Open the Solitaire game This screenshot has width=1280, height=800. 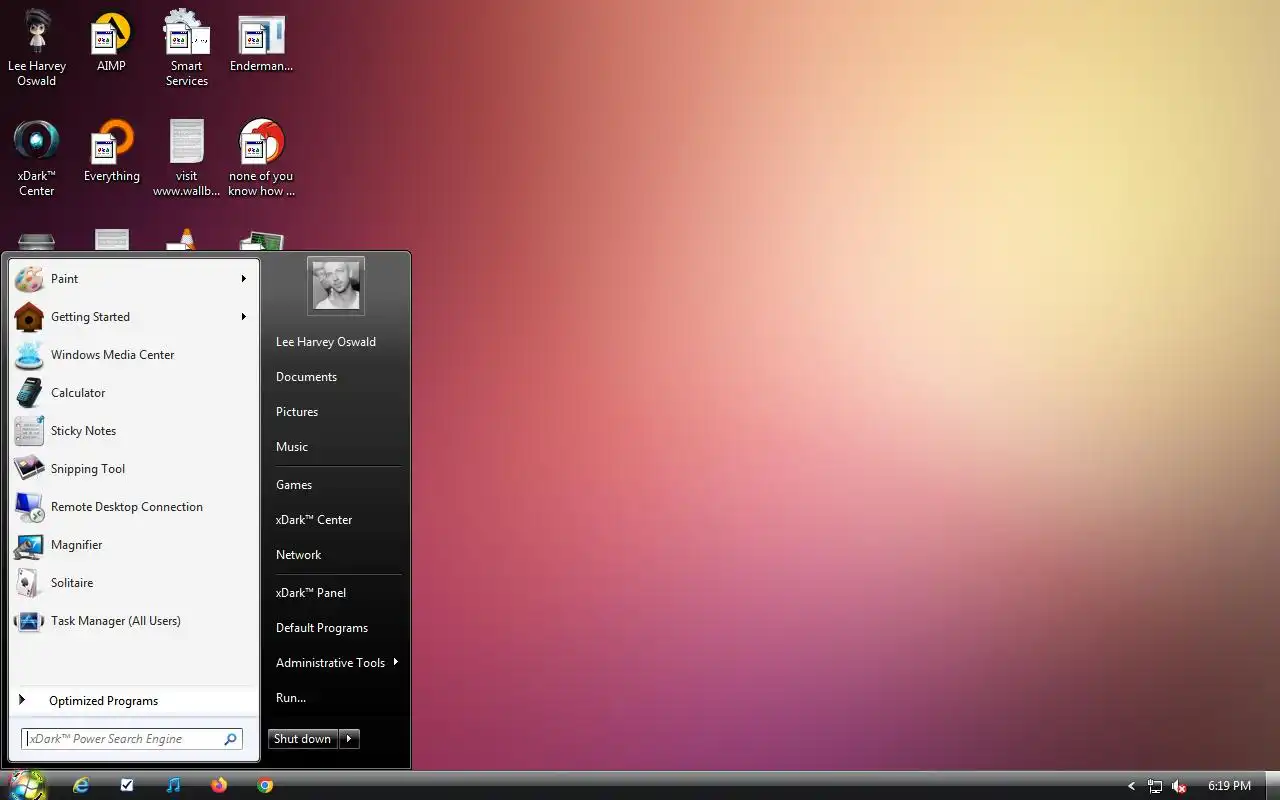[x=134, y=583]
